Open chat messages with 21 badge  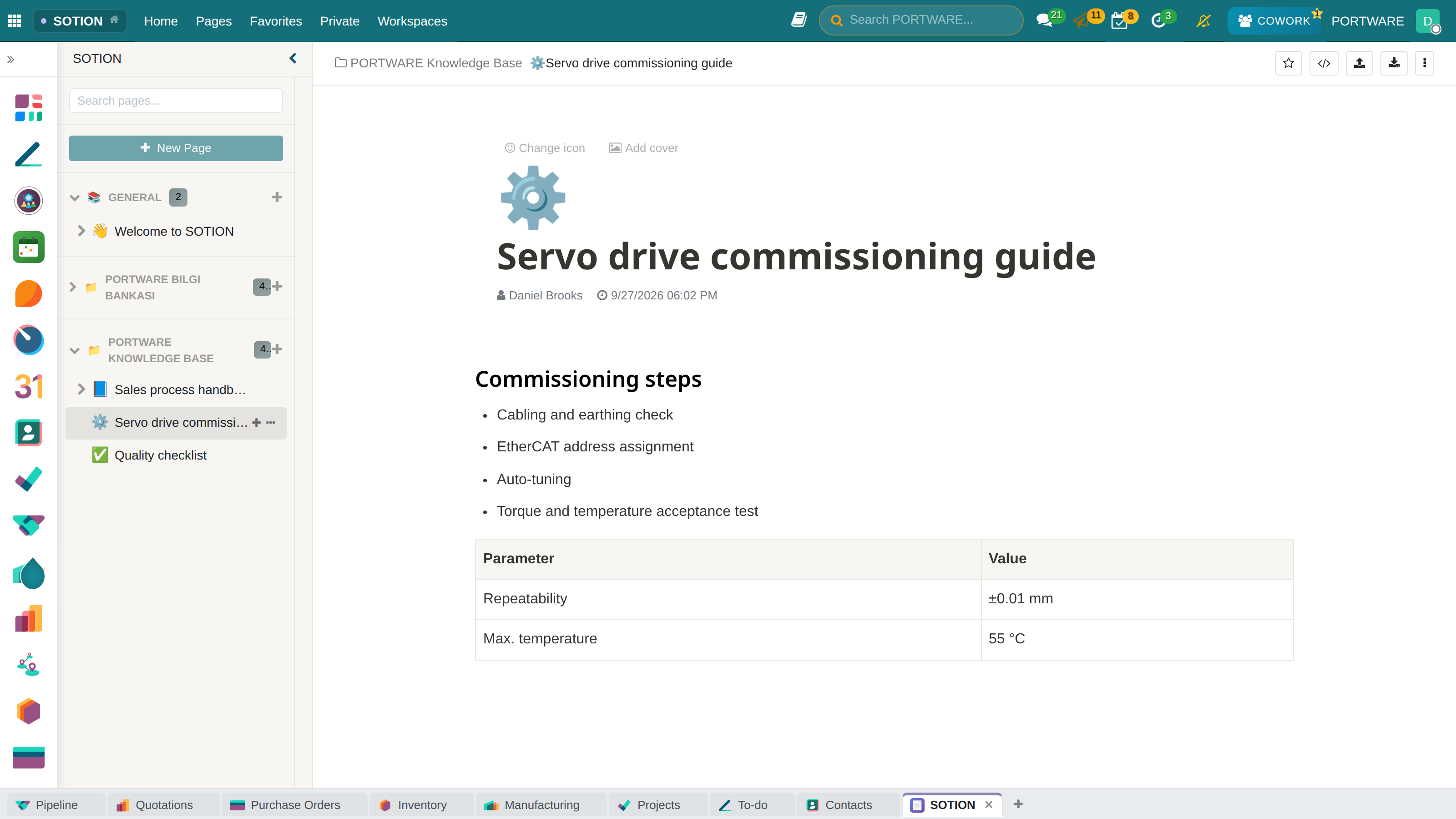1045,21
